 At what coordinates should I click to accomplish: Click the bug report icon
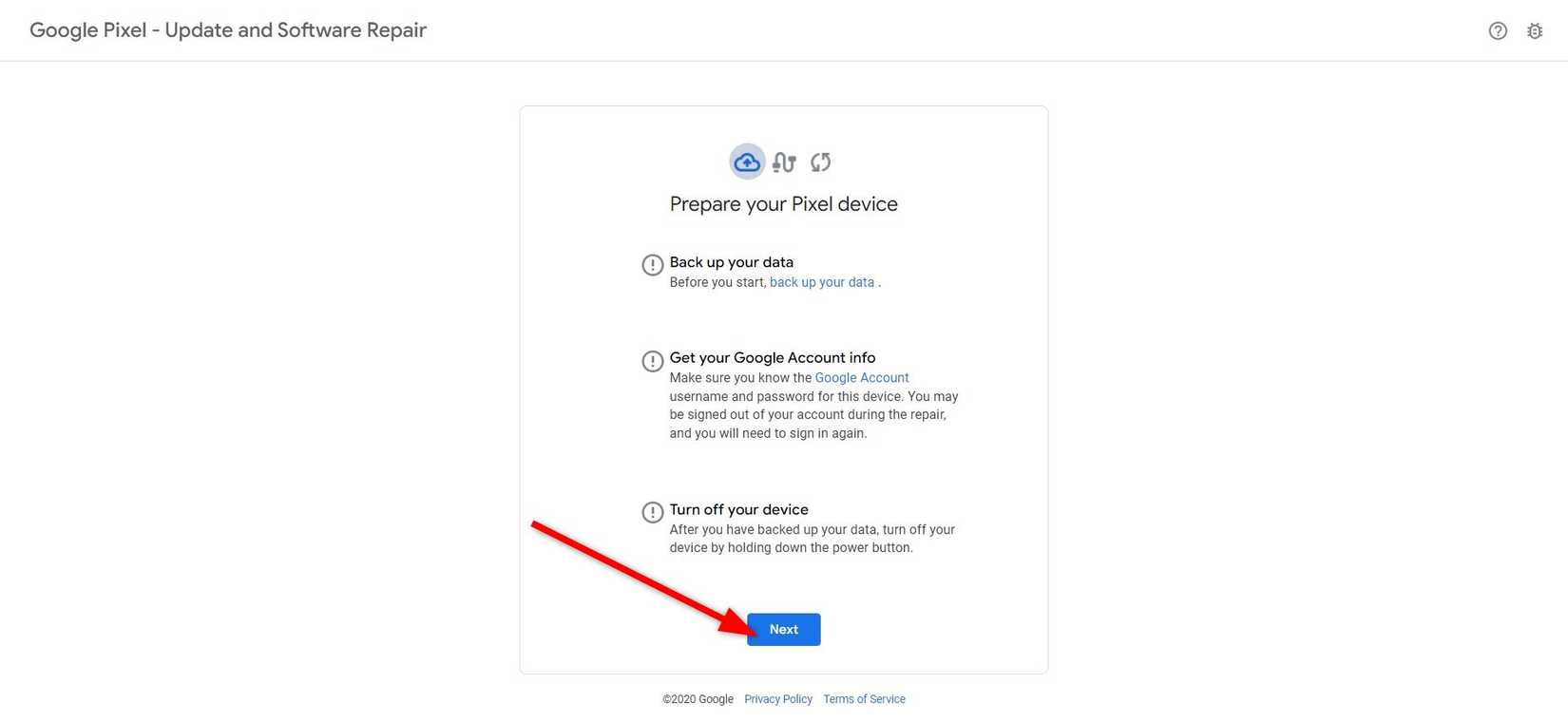(x=1535, y=31)
